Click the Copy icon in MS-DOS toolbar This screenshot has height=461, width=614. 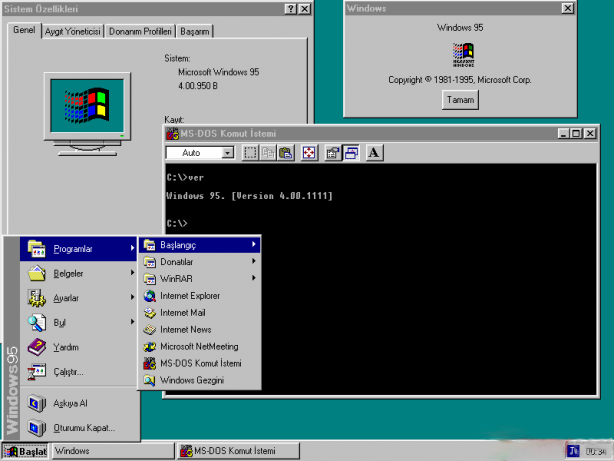[x=268, y=153]
